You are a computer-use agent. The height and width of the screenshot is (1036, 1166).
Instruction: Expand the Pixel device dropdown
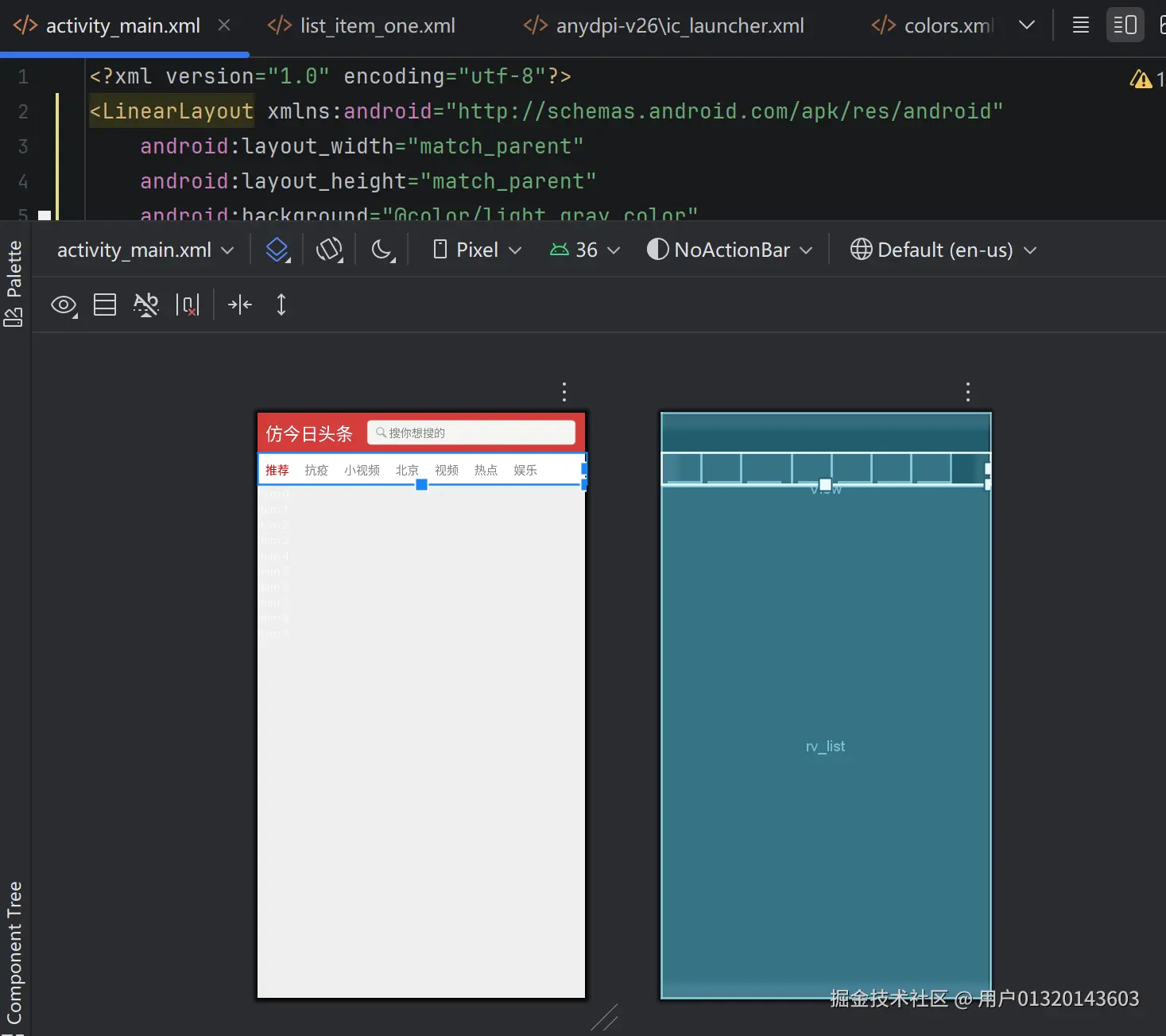pyautogui.click(x=477, y=250)
